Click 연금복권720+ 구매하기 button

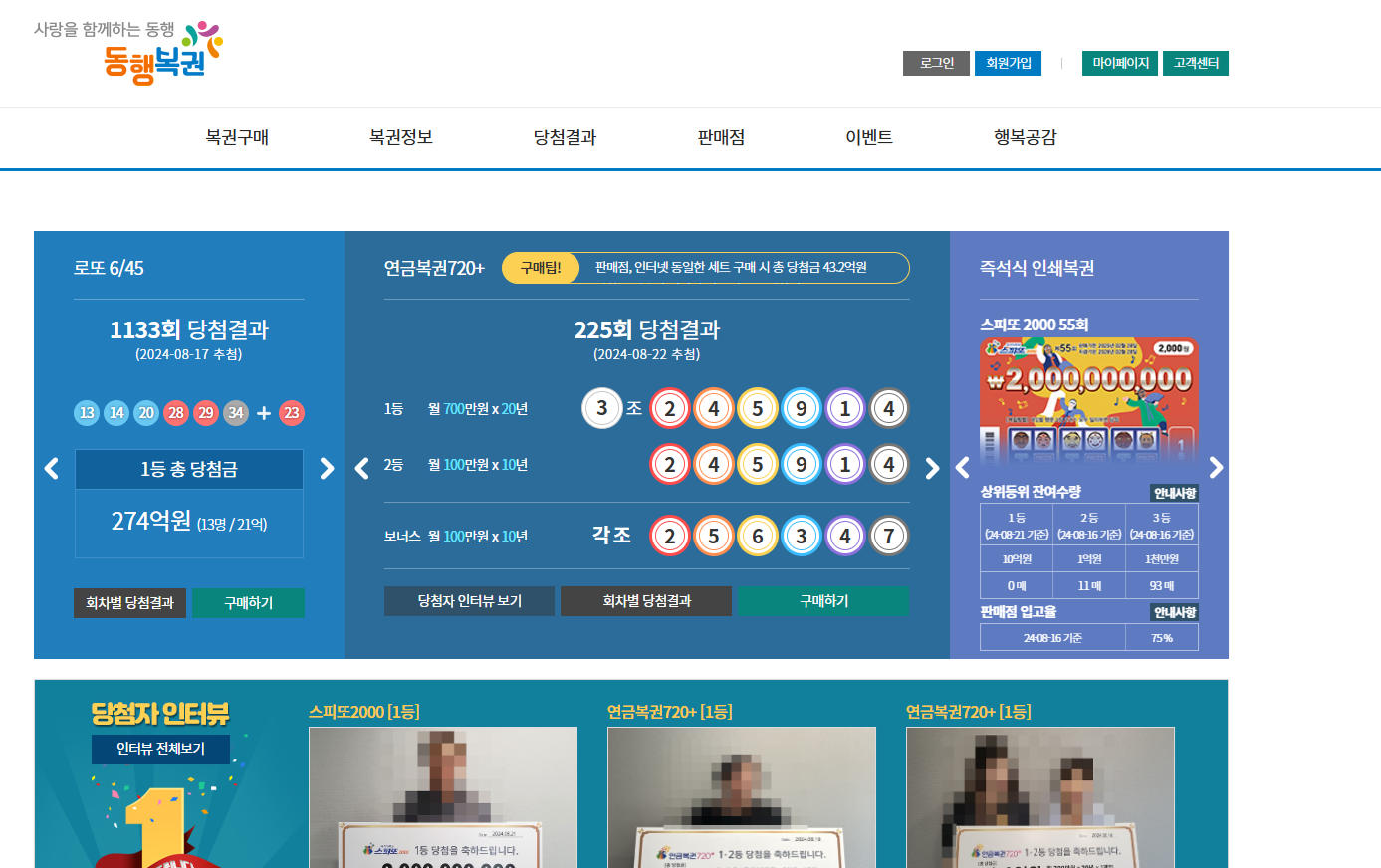pyautogui.click(x=823, y=601)
